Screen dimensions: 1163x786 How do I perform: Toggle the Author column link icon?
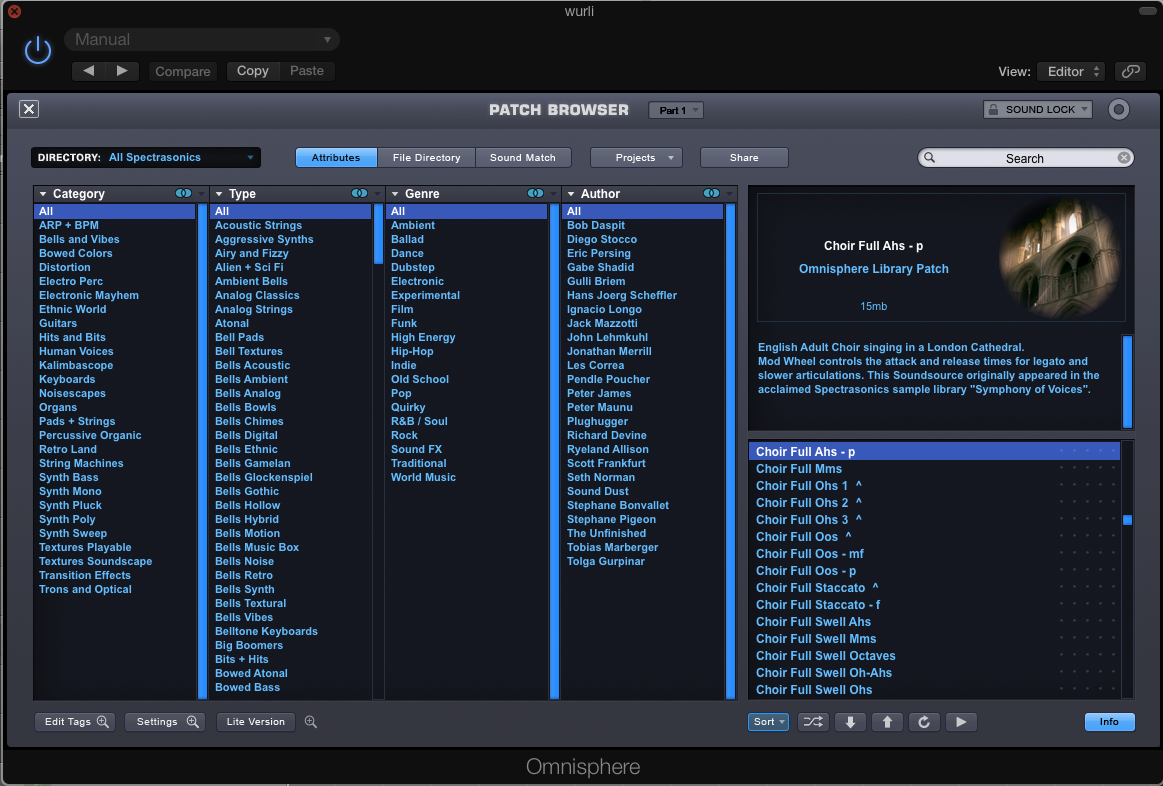point(711,194)
